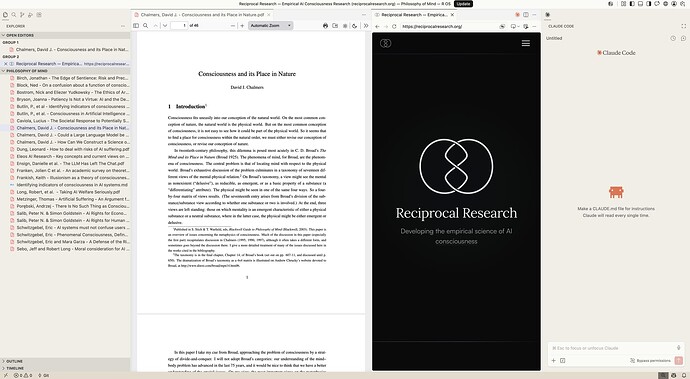Open Caviola, Lucius - The Societal Response file
Image resolution: width=690 pixels, height=379 pixels.
pos(65,121)
